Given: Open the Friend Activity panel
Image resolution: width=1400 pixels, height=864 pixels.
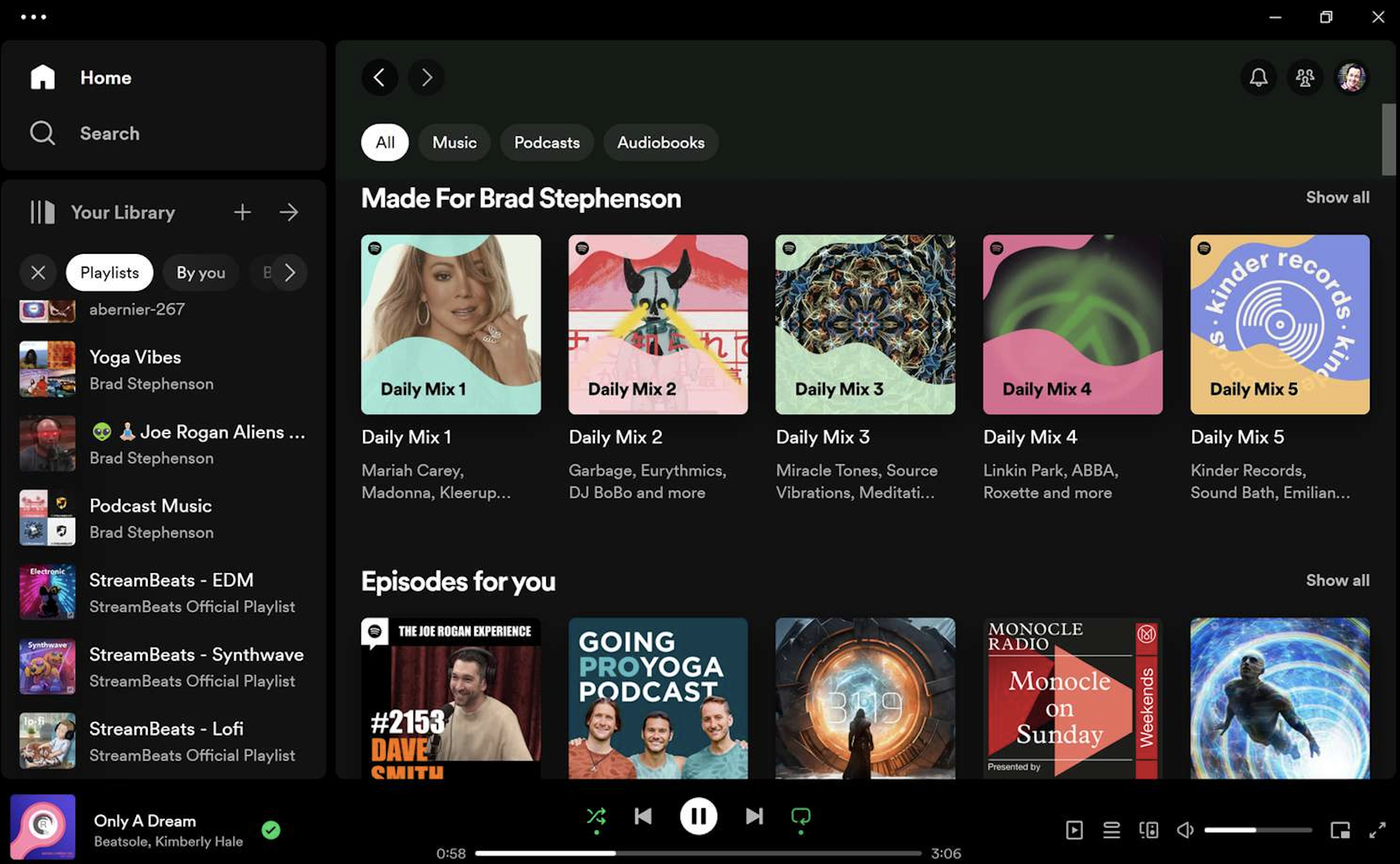Looking at the screenshot, I should tap(1305, 78).
